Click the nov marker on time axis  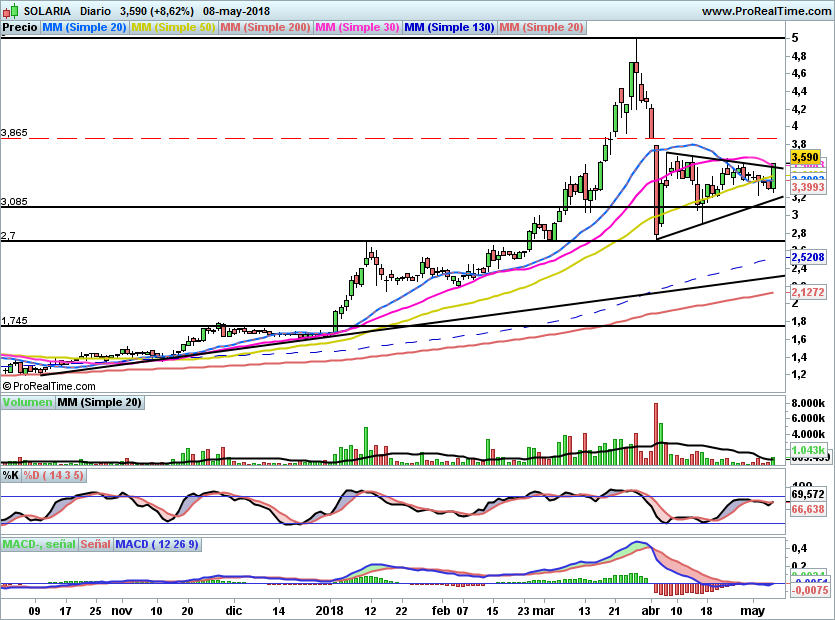click(121, 610)
